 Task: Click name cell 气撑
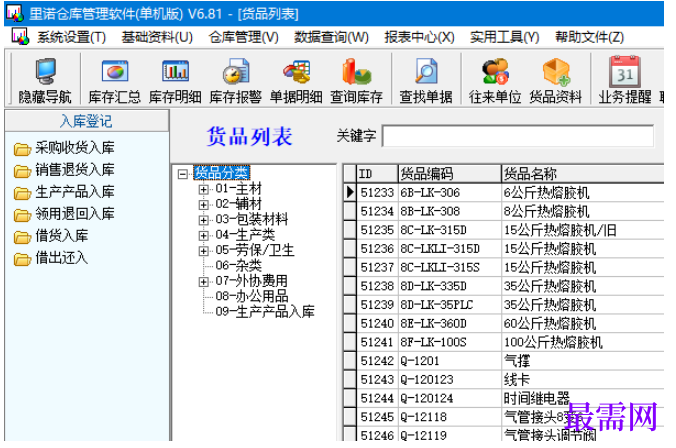[583, 361]
